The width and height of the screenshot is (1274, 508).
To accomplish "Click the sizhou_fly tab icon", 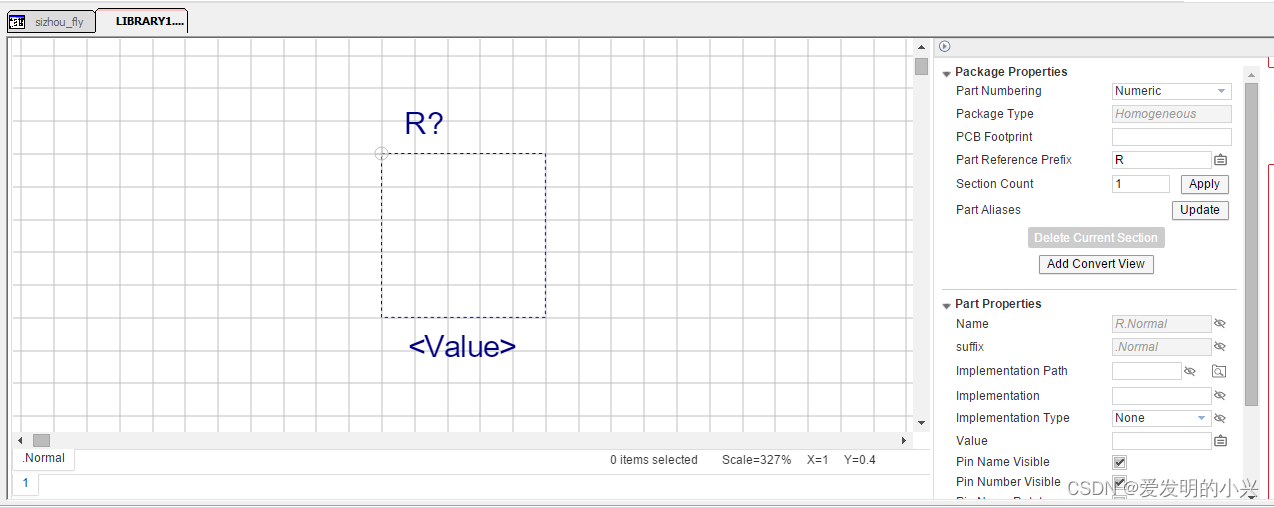I will point(17,22).
